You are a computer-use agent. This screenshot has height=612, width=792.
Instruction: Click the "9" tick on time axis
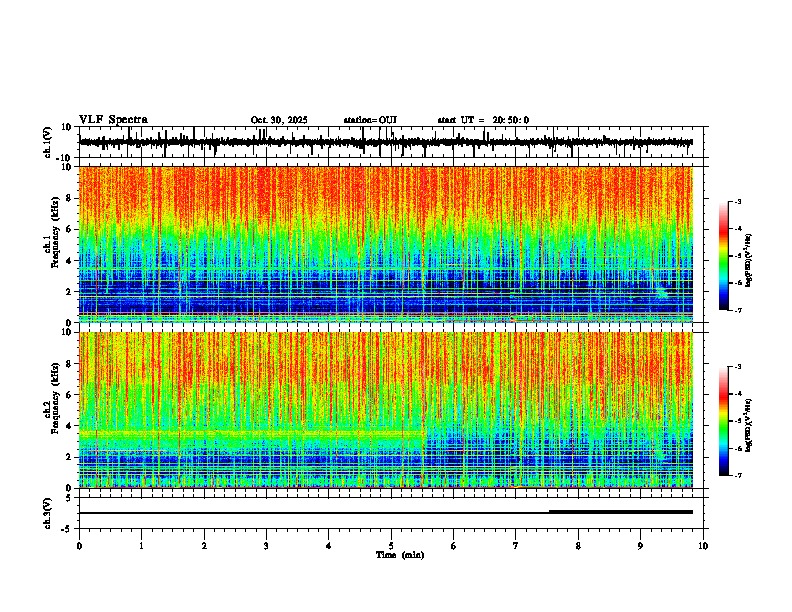[640, 546]
